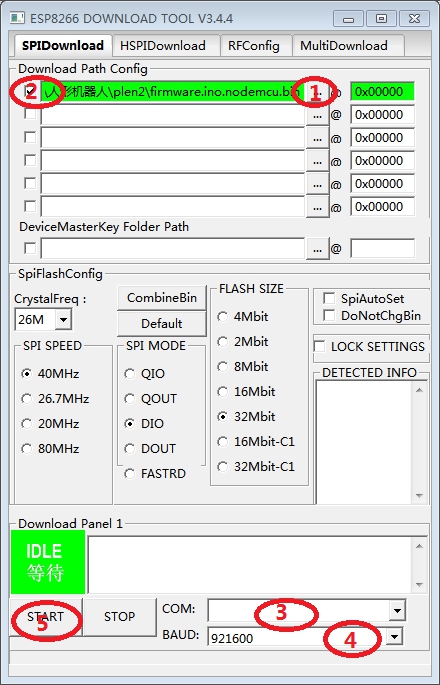Viewport: 440px width, 685px height.
Task: Enable the third download path row checkbox
Action: [30, 137]
